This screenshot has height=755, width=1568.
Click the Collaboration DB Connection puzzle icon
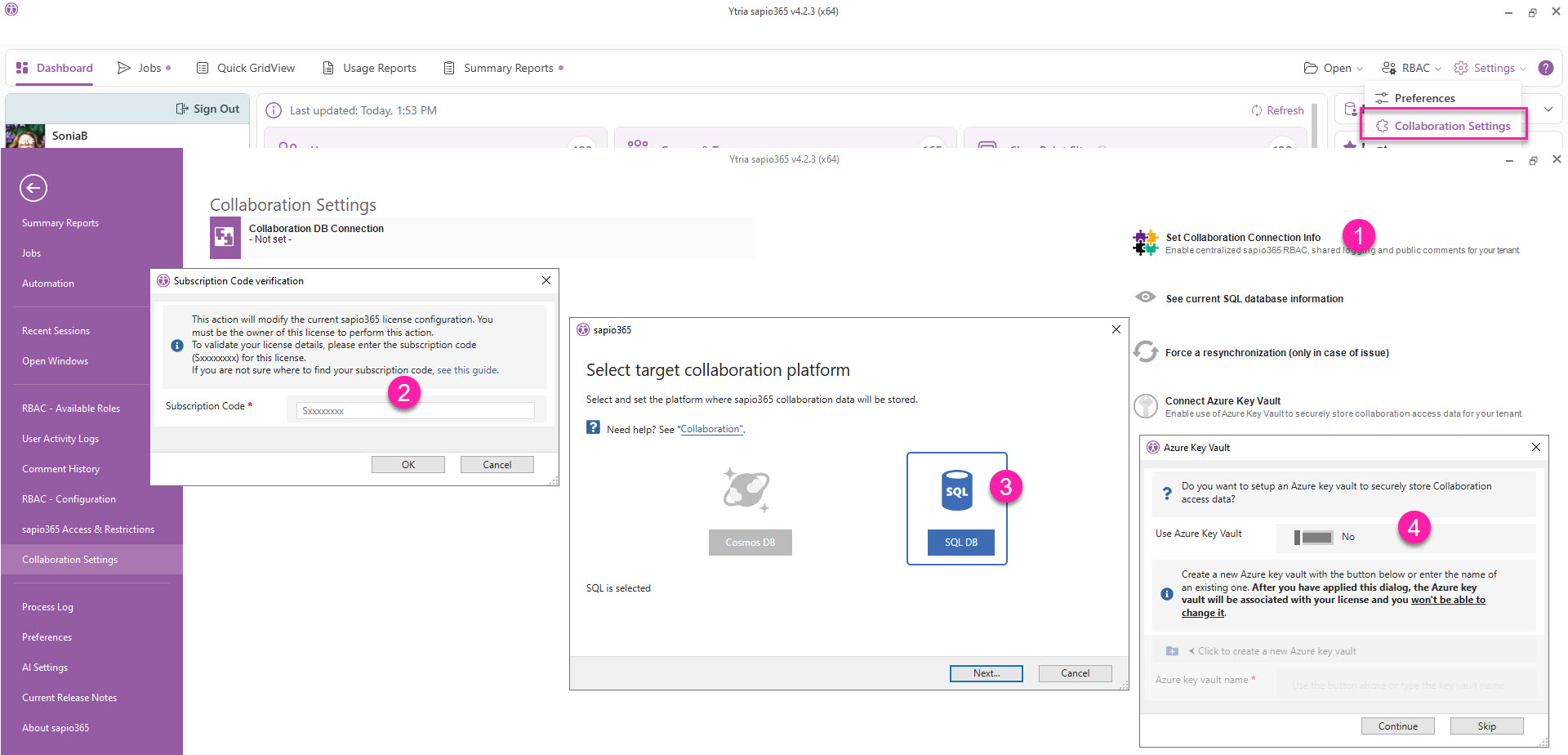(x=225, y=237)
